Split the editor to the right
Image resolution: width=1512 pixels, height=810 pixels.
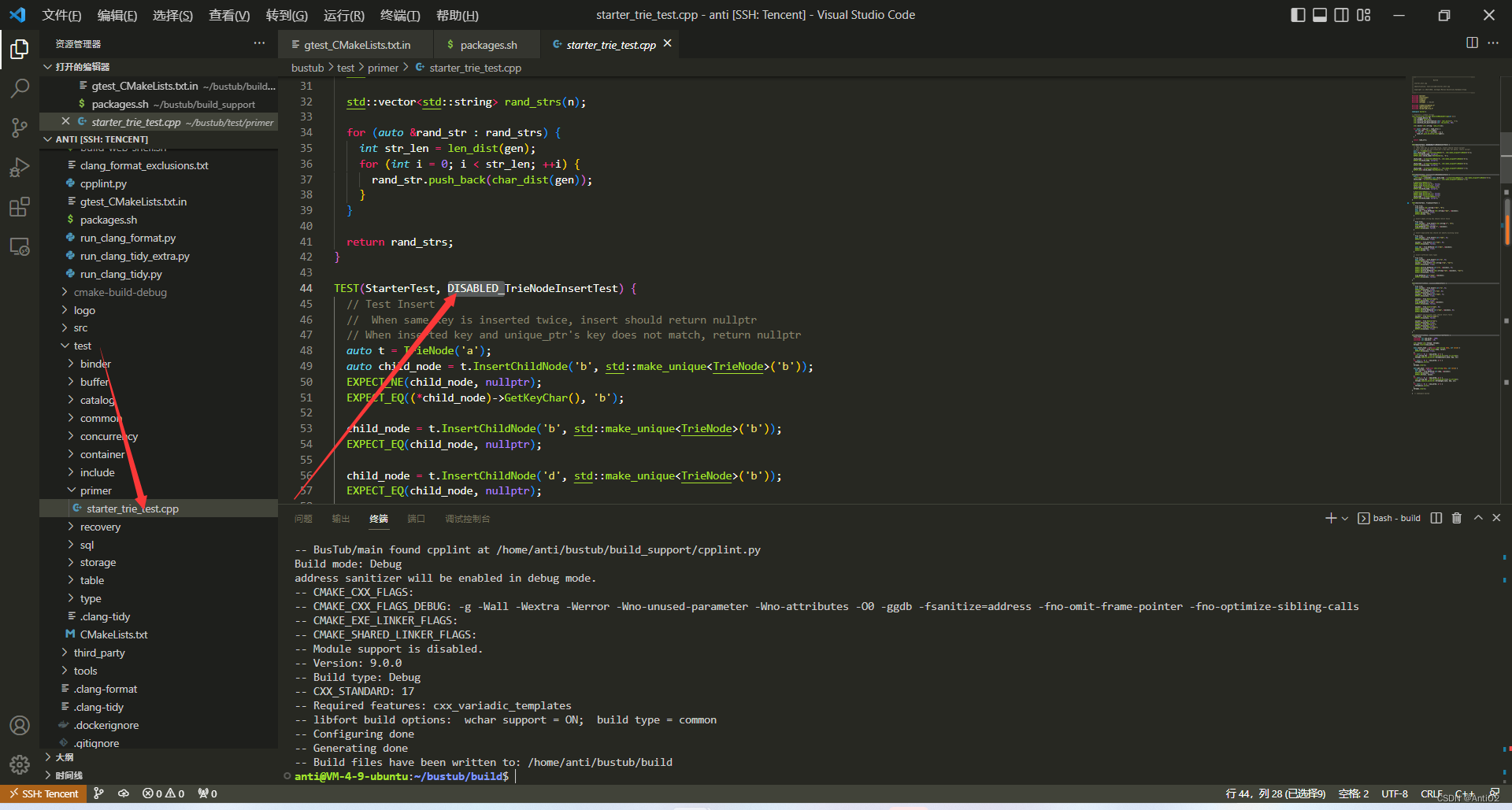(1471, 43)
